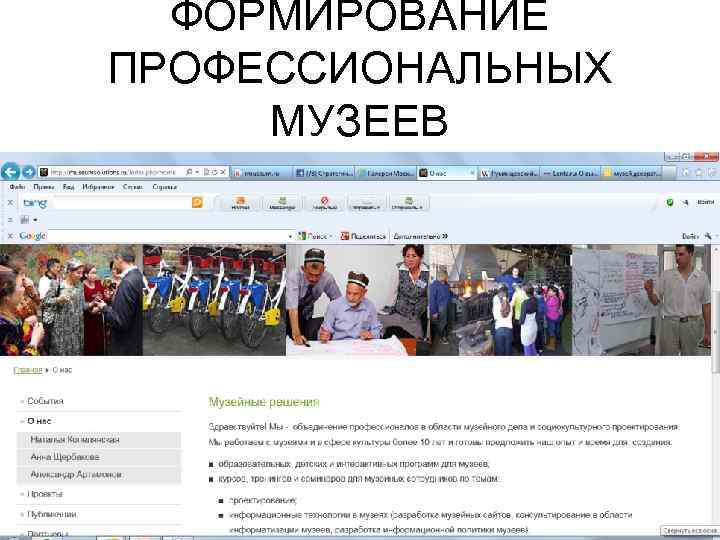Close the Google toolbar with its X
This screenshot has height=540, width=720.
(x=10, y=236)
